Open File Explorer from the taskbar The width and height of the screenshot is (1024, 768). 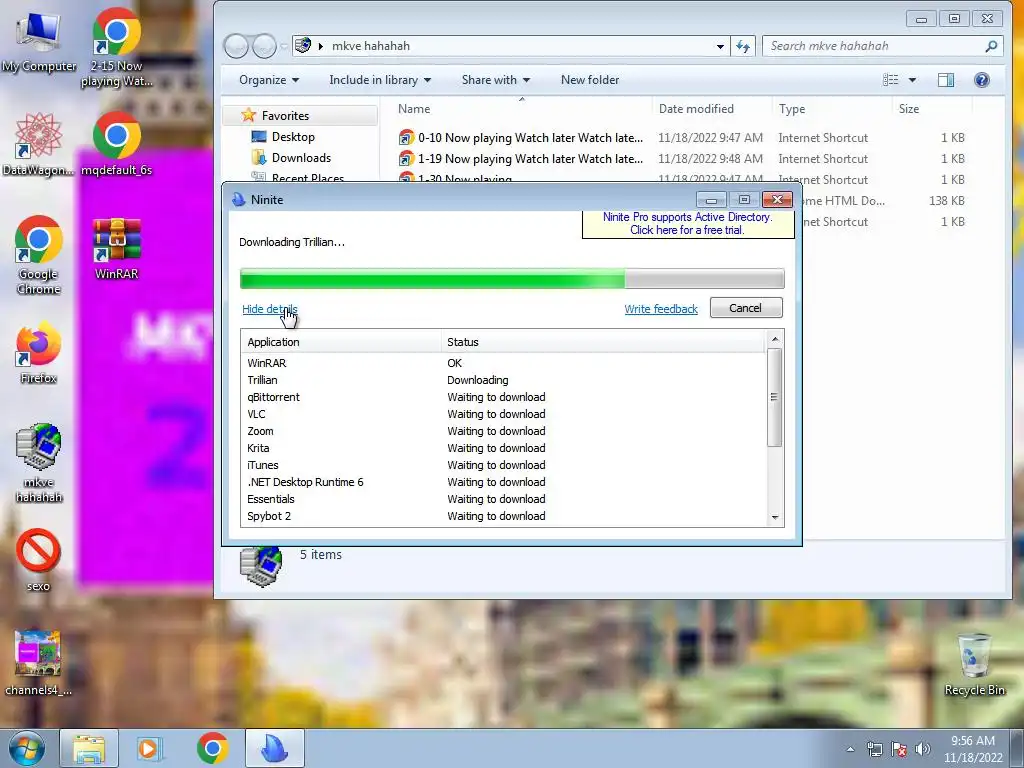[x=89, y=748]
